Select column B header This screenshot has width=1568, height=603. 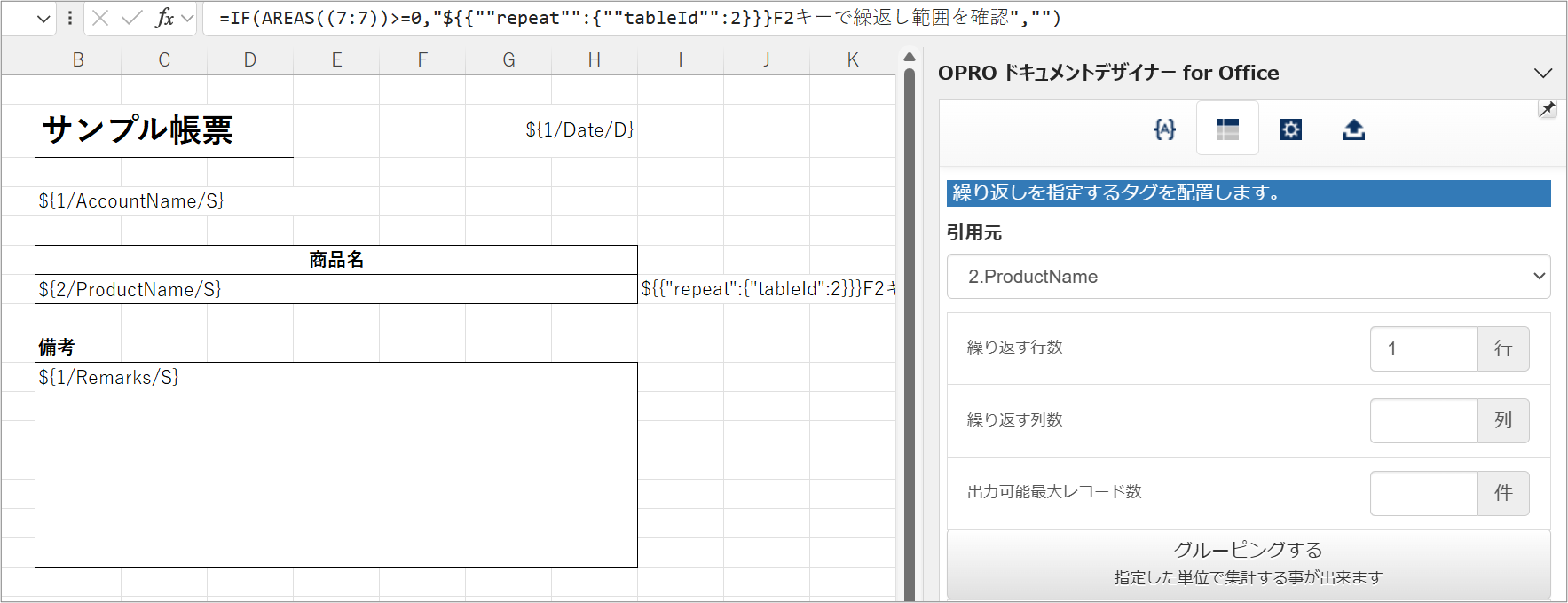(x=78, y=60)
